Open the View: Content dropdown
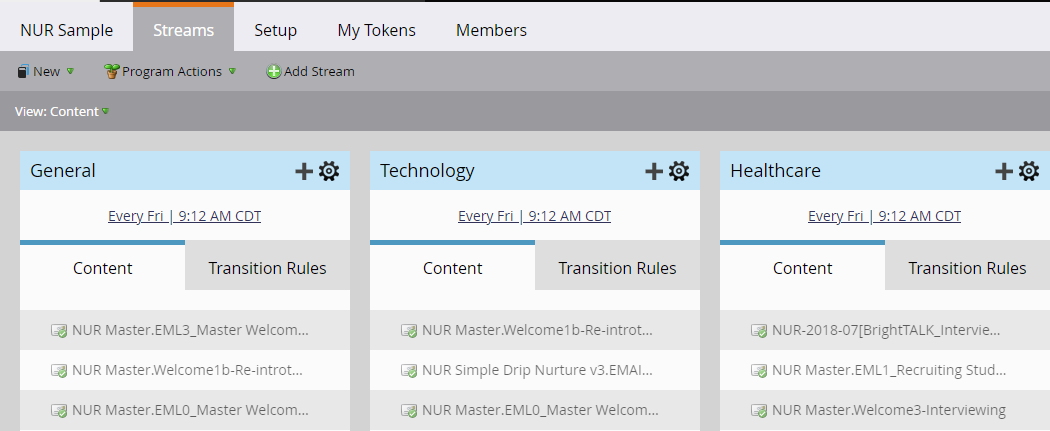 pyautogui.click(x=62, y=112)
